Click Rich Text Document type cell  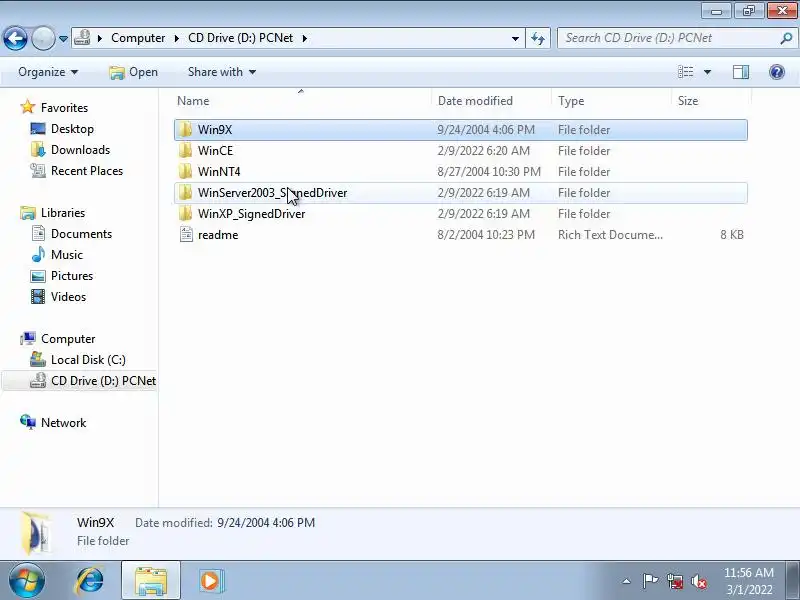[x=610, y=235]
